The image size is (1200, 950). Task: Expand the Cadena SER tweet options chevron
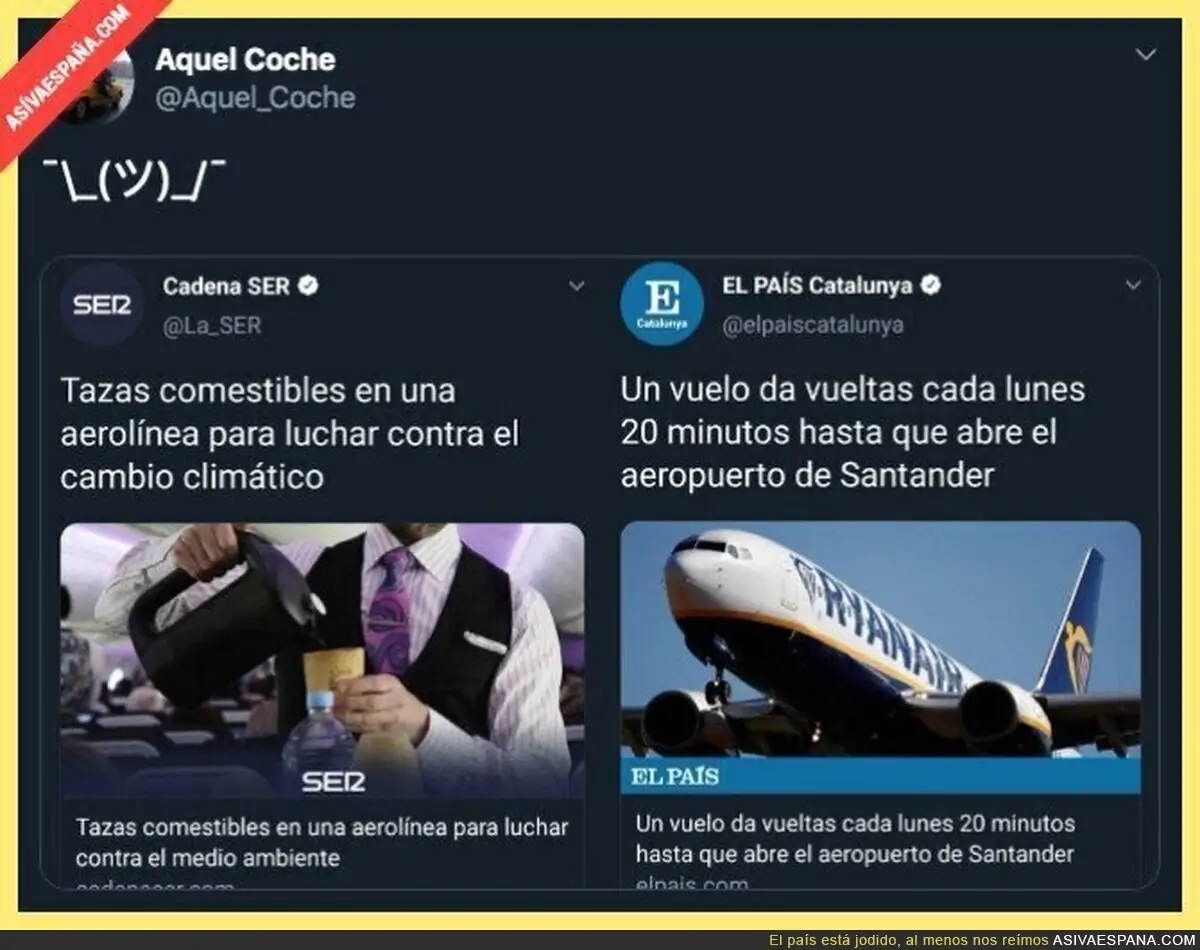tap(577, 286)
